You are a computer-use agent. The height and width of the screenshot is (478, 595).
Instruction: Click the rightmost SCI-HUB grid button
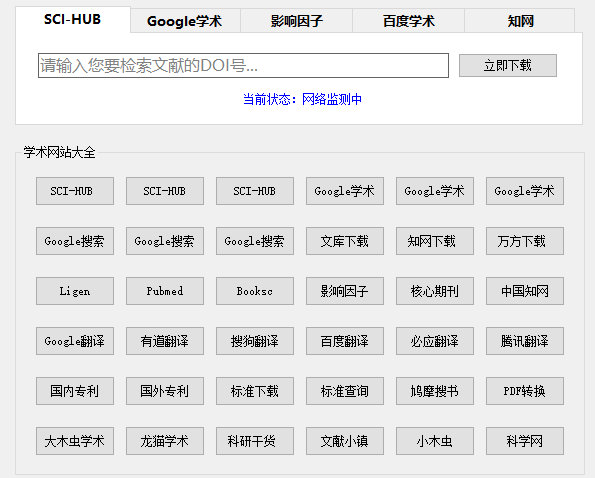point(255,191)
